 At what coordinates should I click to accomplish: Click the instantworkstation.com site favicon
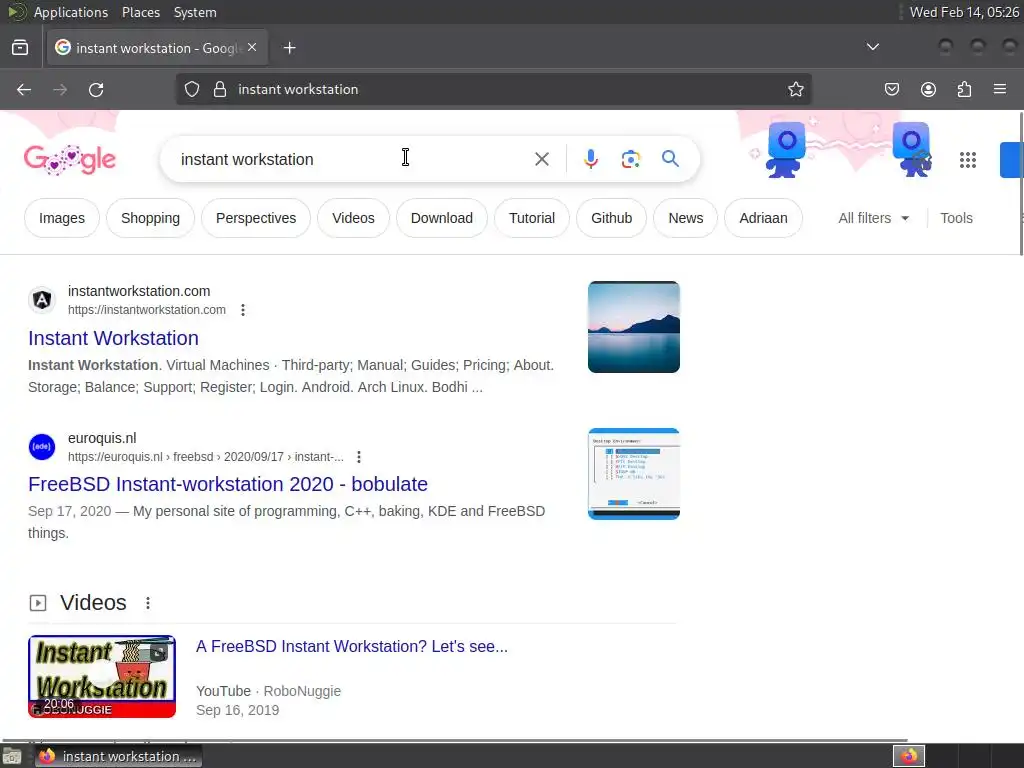click(x=42, y=300)
